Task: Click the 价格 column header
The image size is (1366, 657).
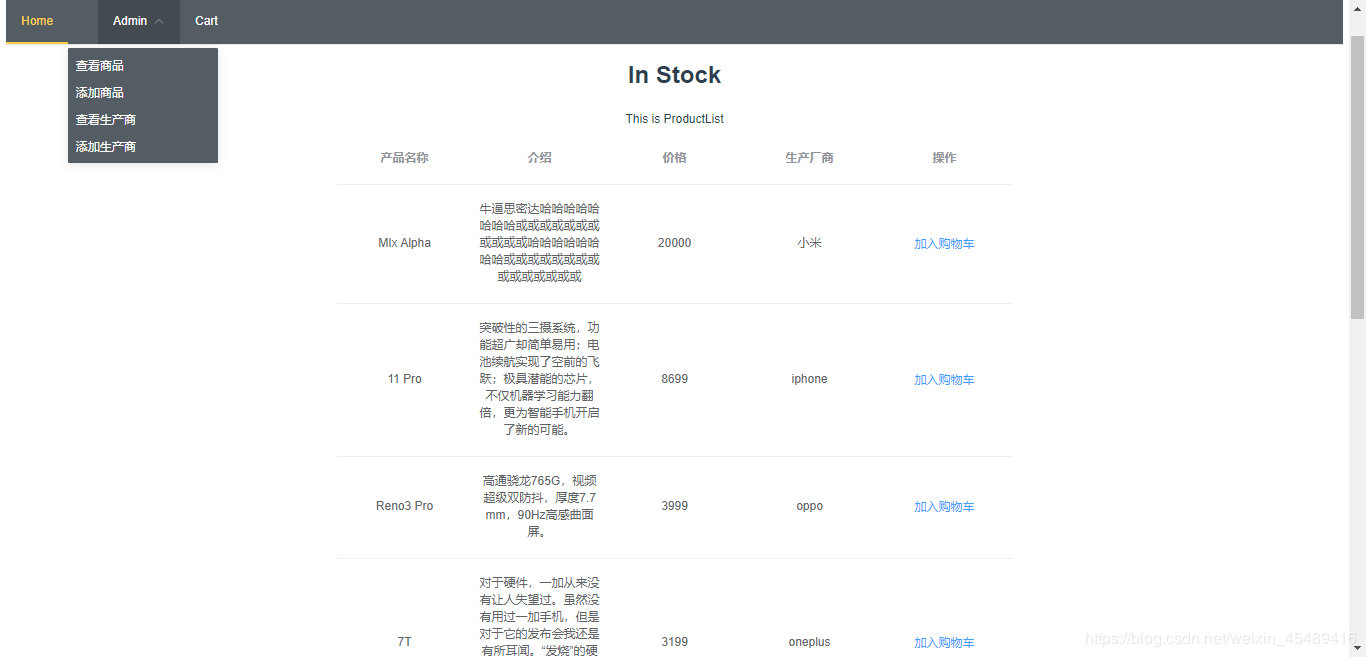Action: (674, 158)
